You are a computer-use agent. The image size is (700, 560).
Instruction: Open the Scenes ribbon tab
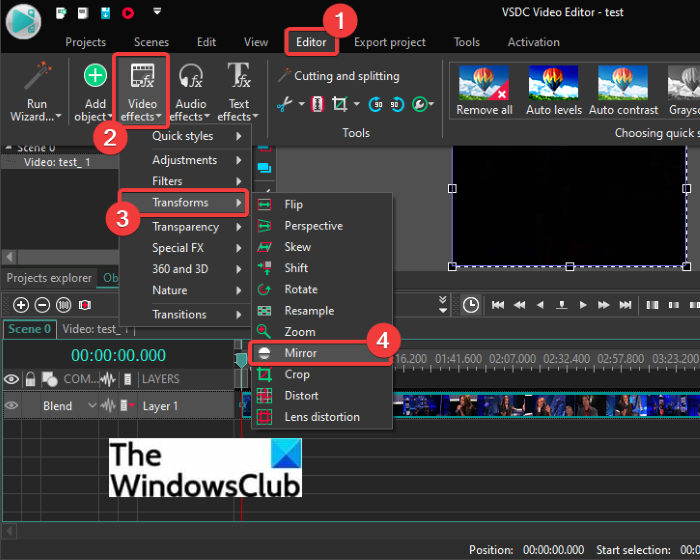click(x=151, y=42)
